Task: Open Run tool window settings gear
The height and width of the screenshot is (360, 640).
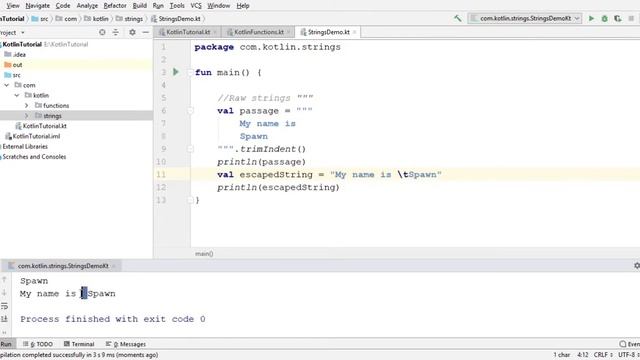Action: click(x=637, y=266)
